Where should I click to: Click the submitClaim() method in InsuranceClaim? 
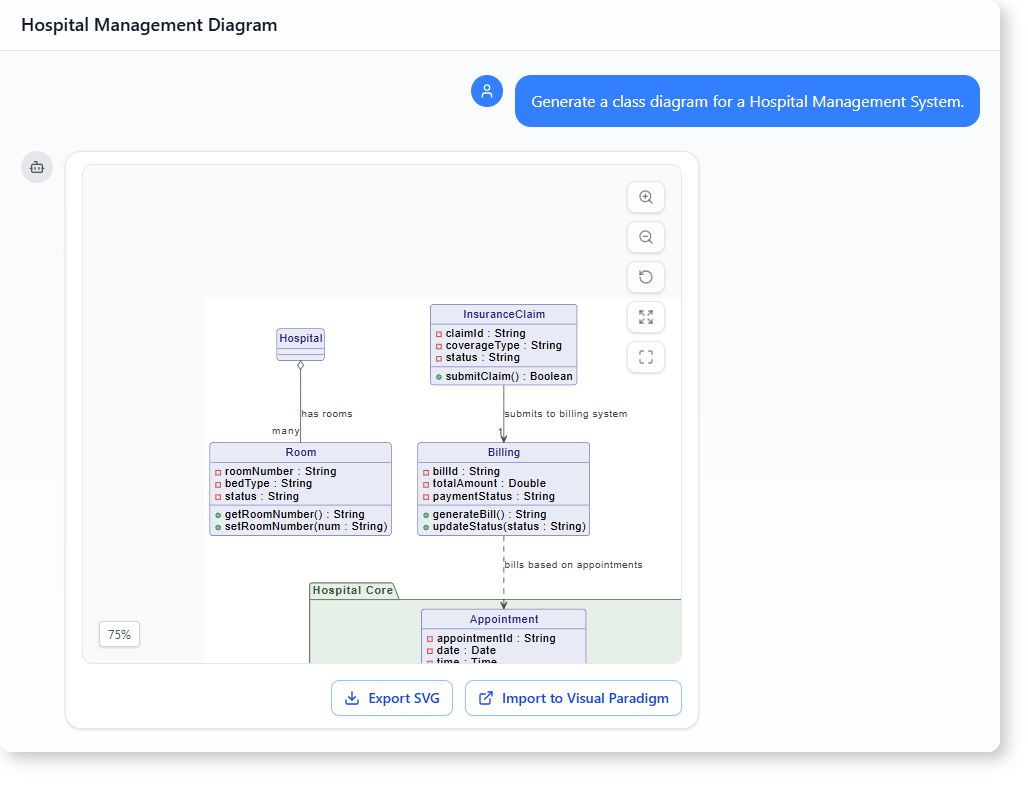(508, 376)
